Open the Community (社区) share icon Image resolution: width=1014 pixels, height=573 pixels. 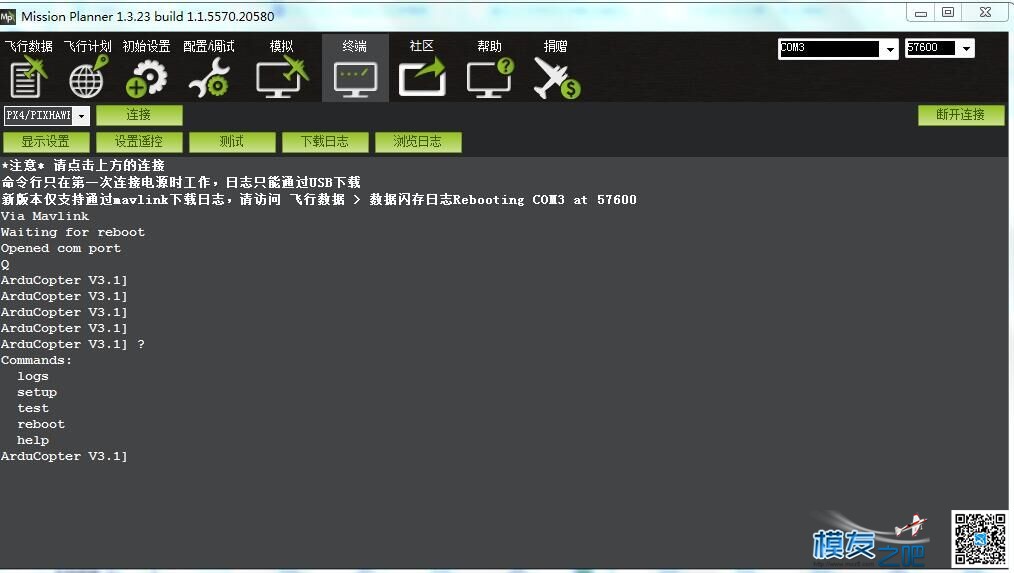(x=422, y=78)
